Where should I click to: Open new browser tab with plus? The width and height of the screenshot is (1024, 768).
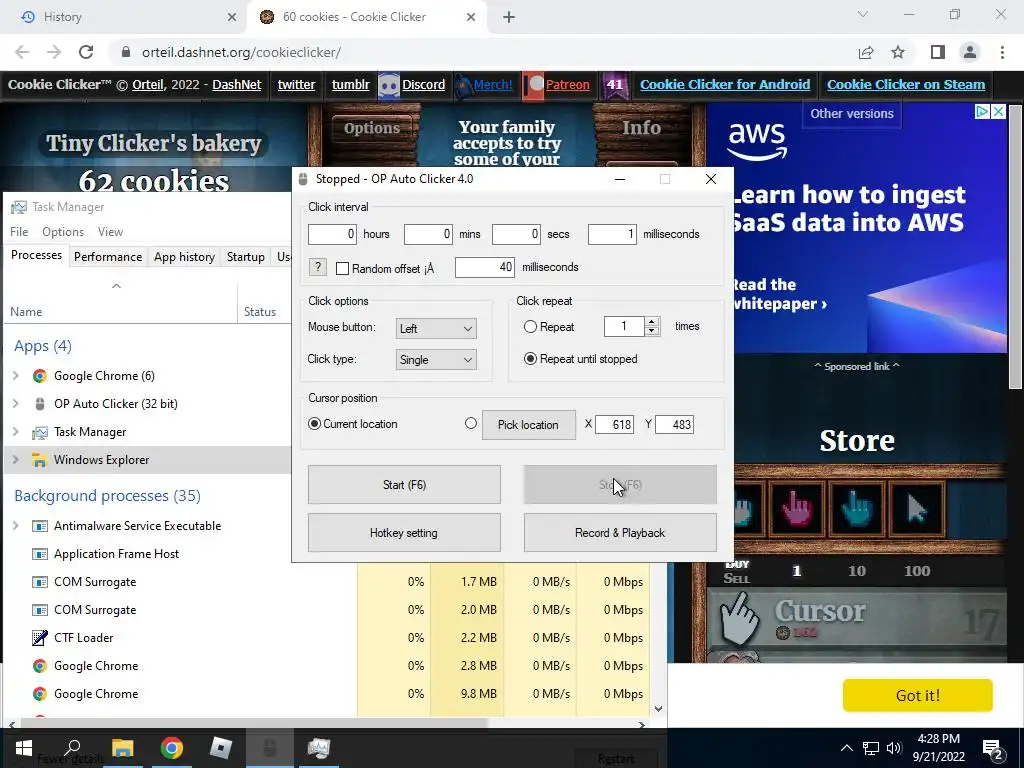[509, 17]
